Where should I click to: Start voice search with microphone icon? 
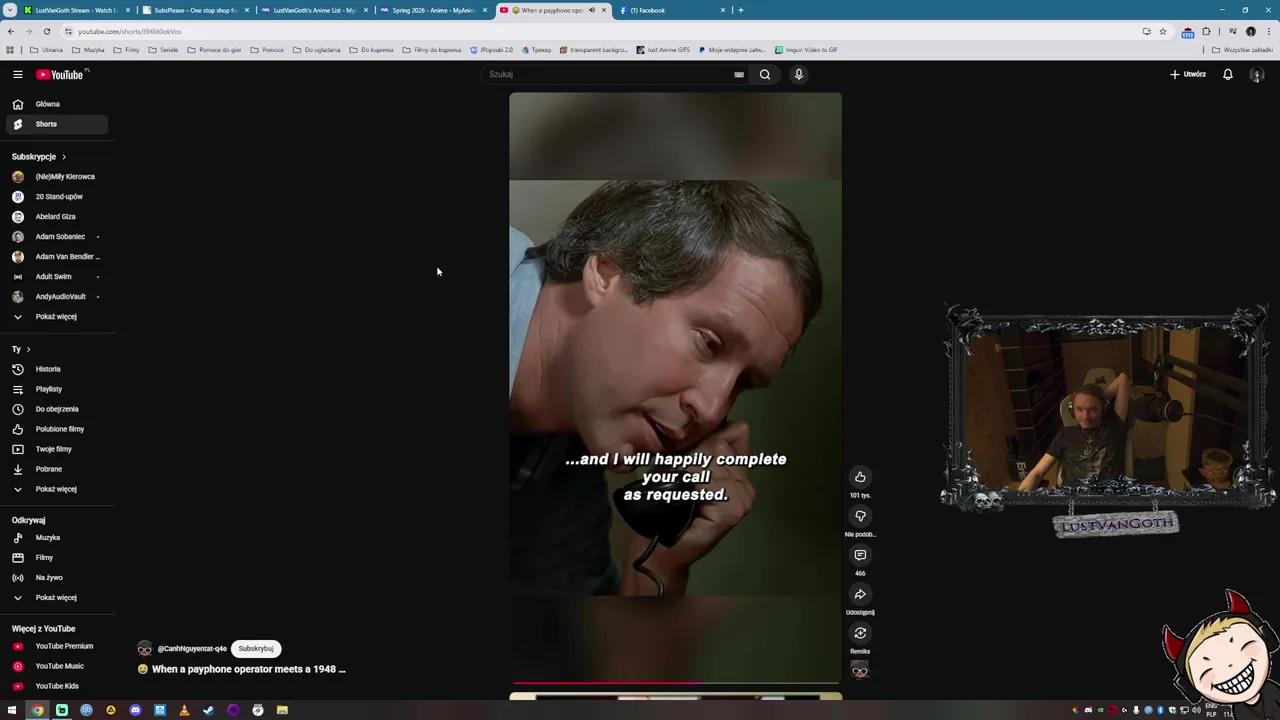click(x=799, y=74)
